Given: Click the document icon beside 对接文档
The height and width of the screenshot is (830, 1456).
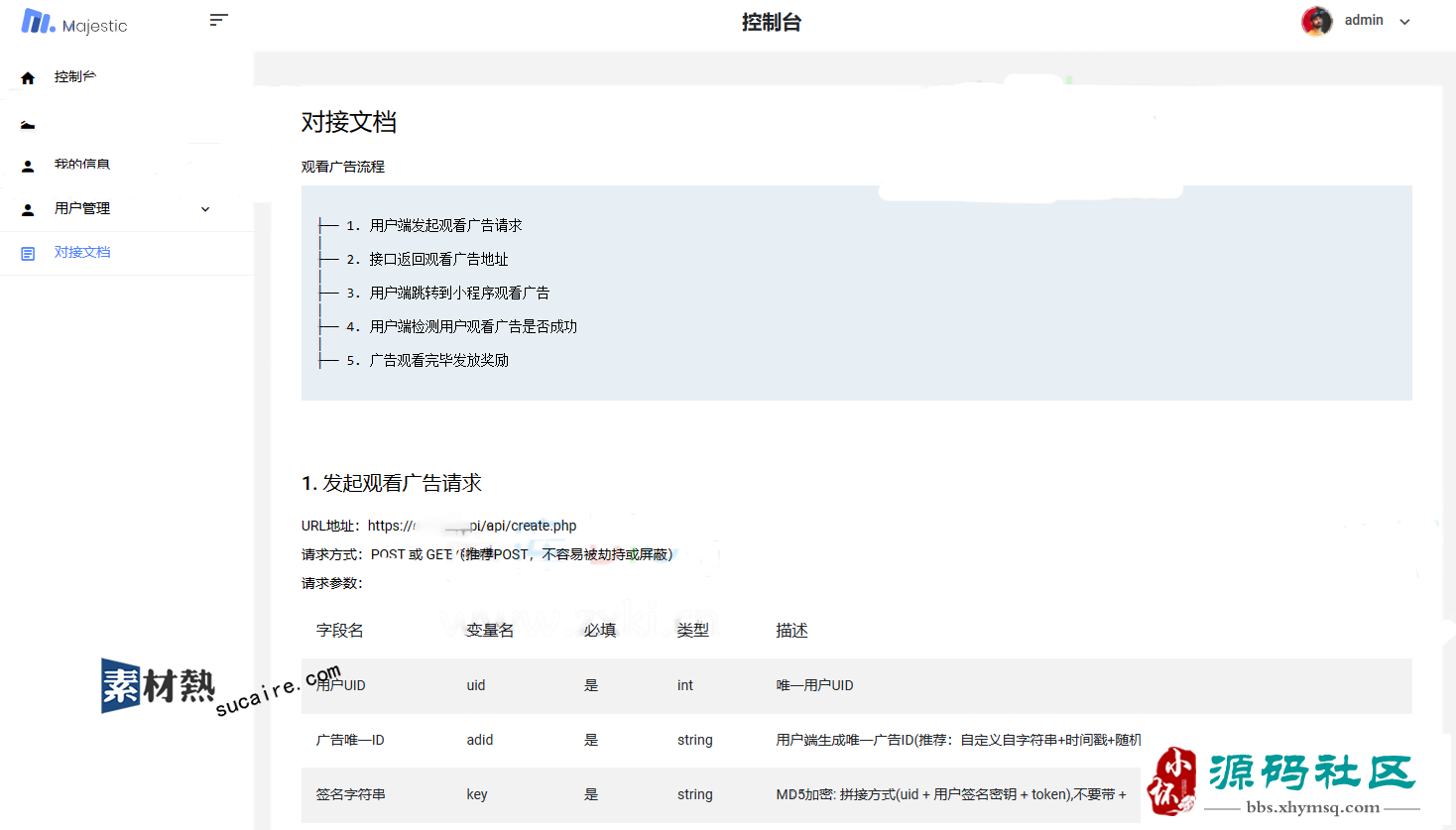Looking at the screenshot, I should [x=28, y=254].
